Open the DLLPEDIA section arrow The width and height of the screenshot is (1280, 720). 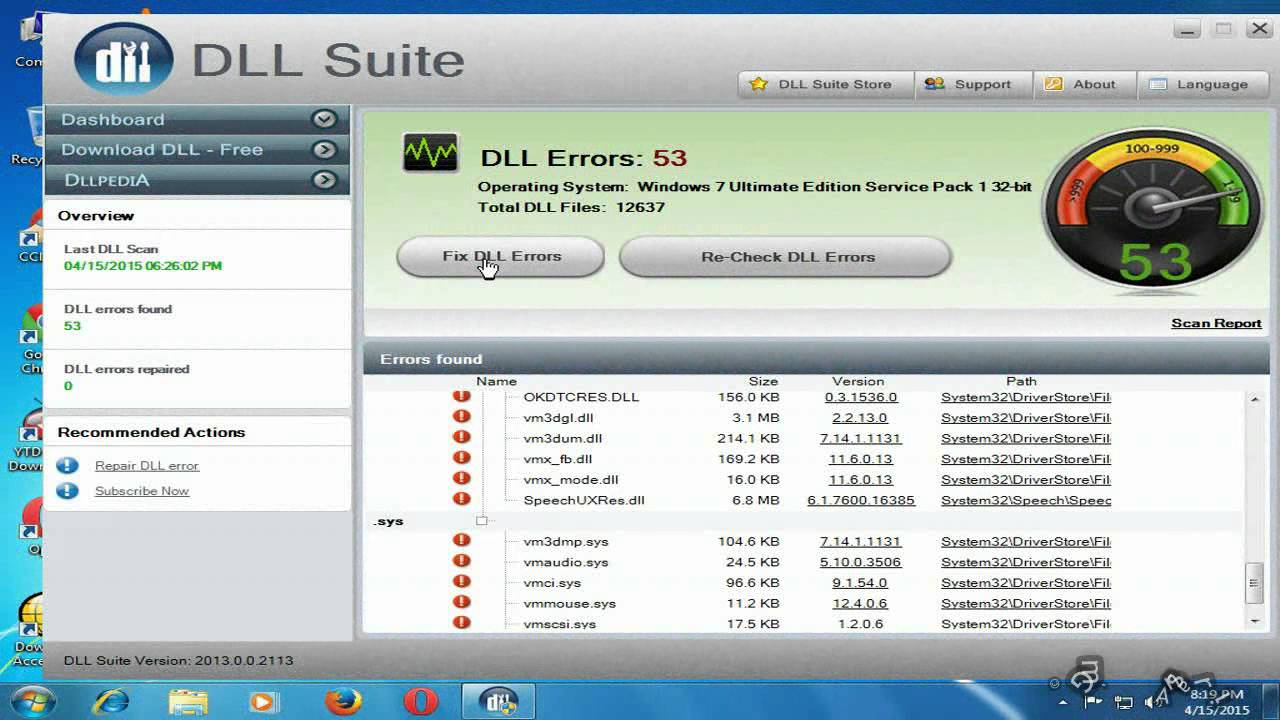[x=323, y=180]
